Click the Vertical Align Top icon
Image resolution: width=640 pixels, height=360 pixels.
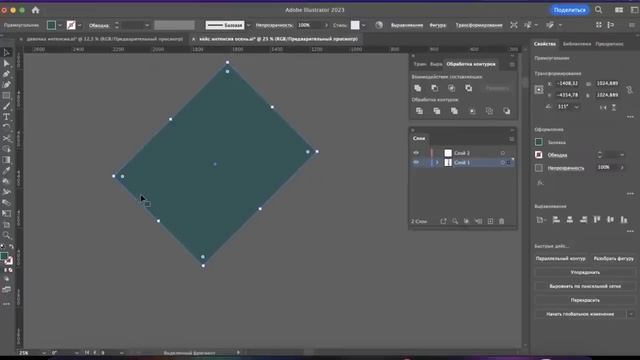pos(597,220)
